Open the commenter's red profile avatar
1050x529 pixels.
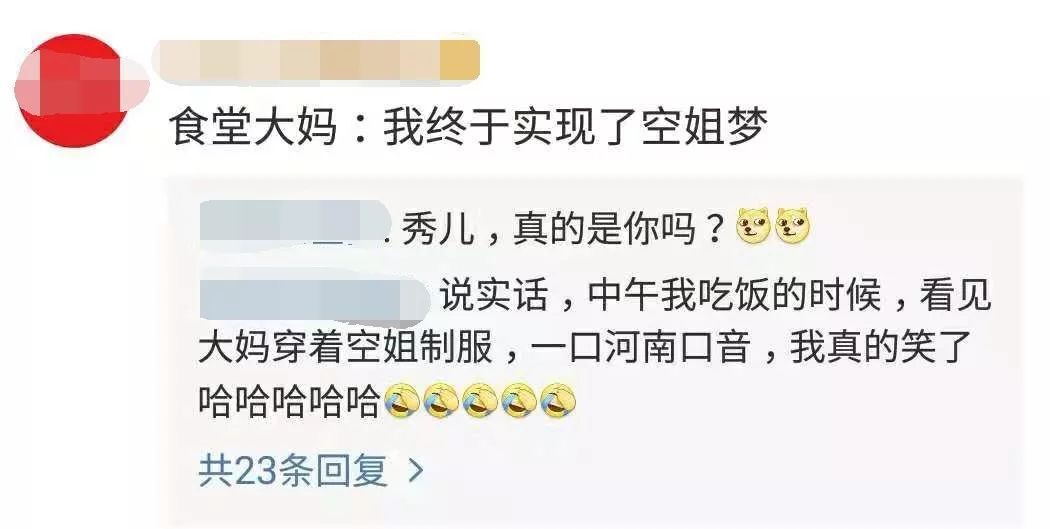point(72,90)
